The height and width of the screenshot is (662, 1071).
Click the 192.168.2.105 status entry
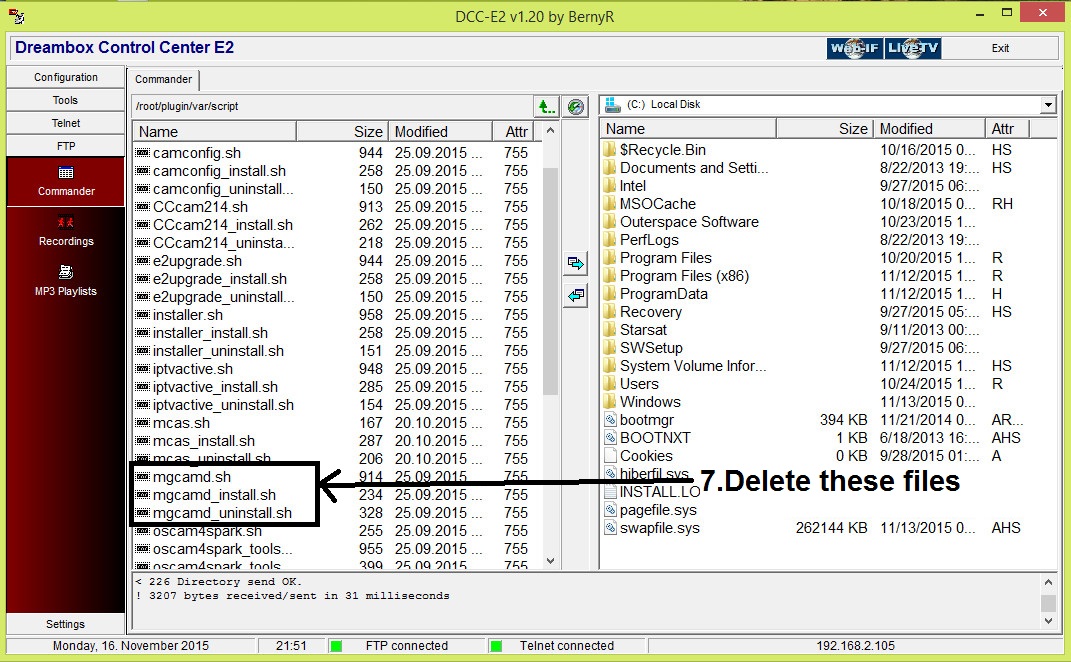pyautogui.click(x=855, y=646)
